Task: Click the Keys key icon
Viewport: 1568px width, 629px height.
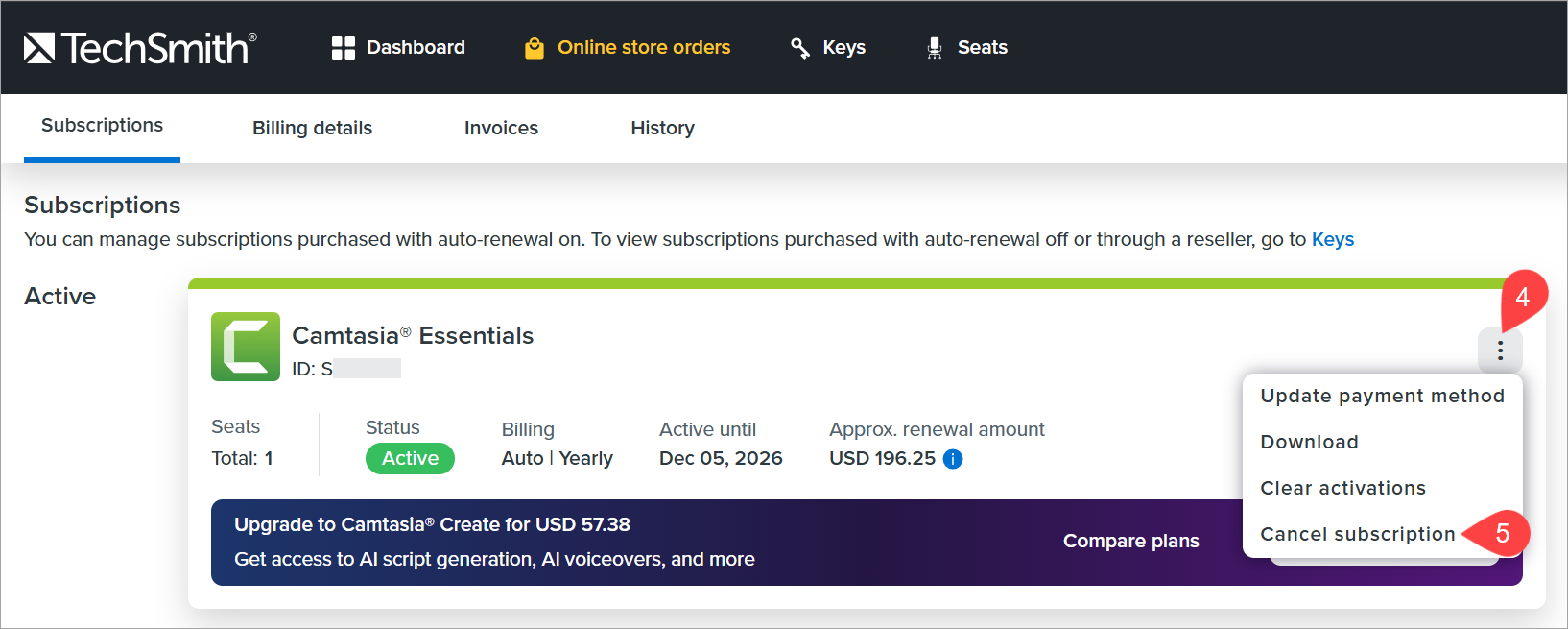Action: (799, 48)
